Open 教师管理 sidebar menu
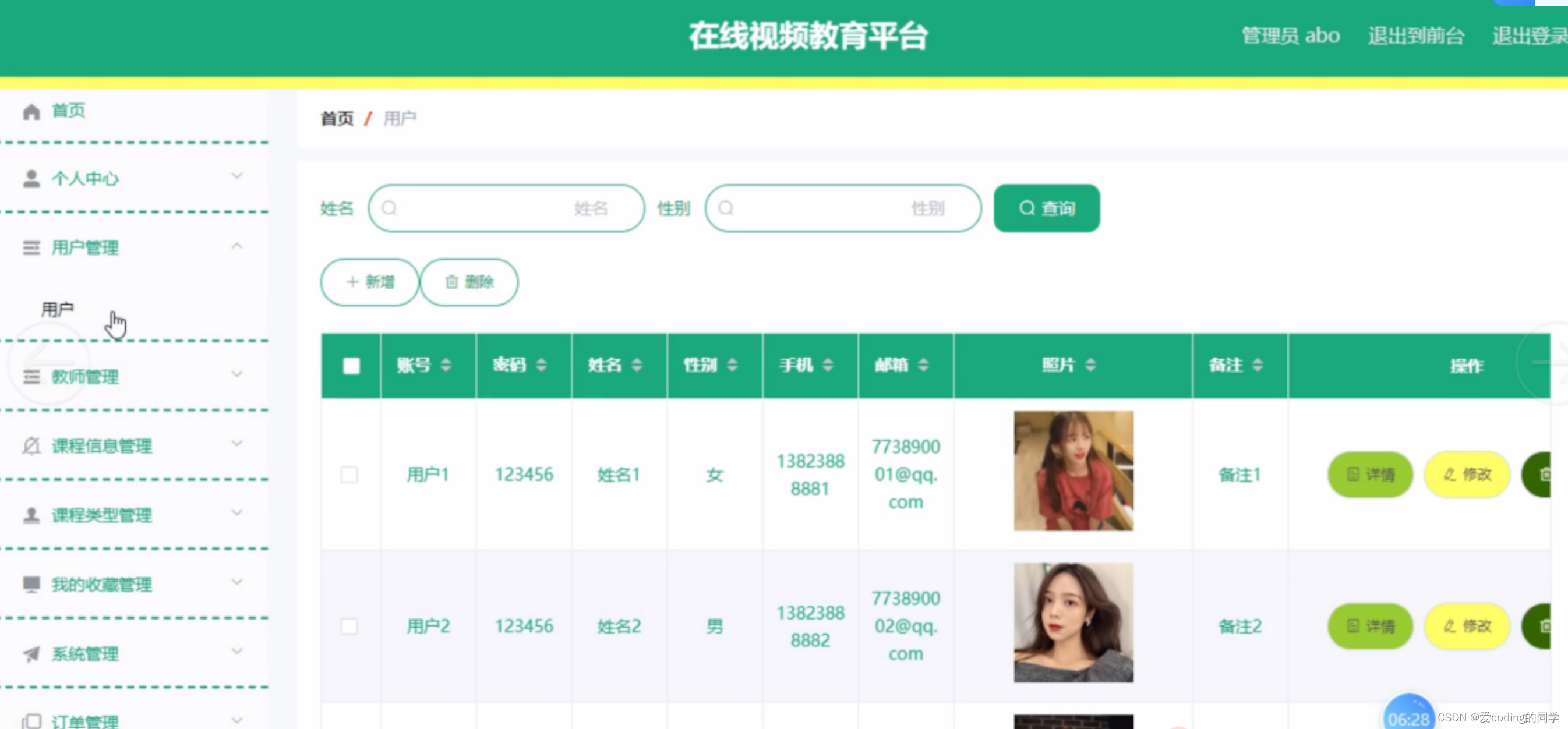 pos(85,377)
